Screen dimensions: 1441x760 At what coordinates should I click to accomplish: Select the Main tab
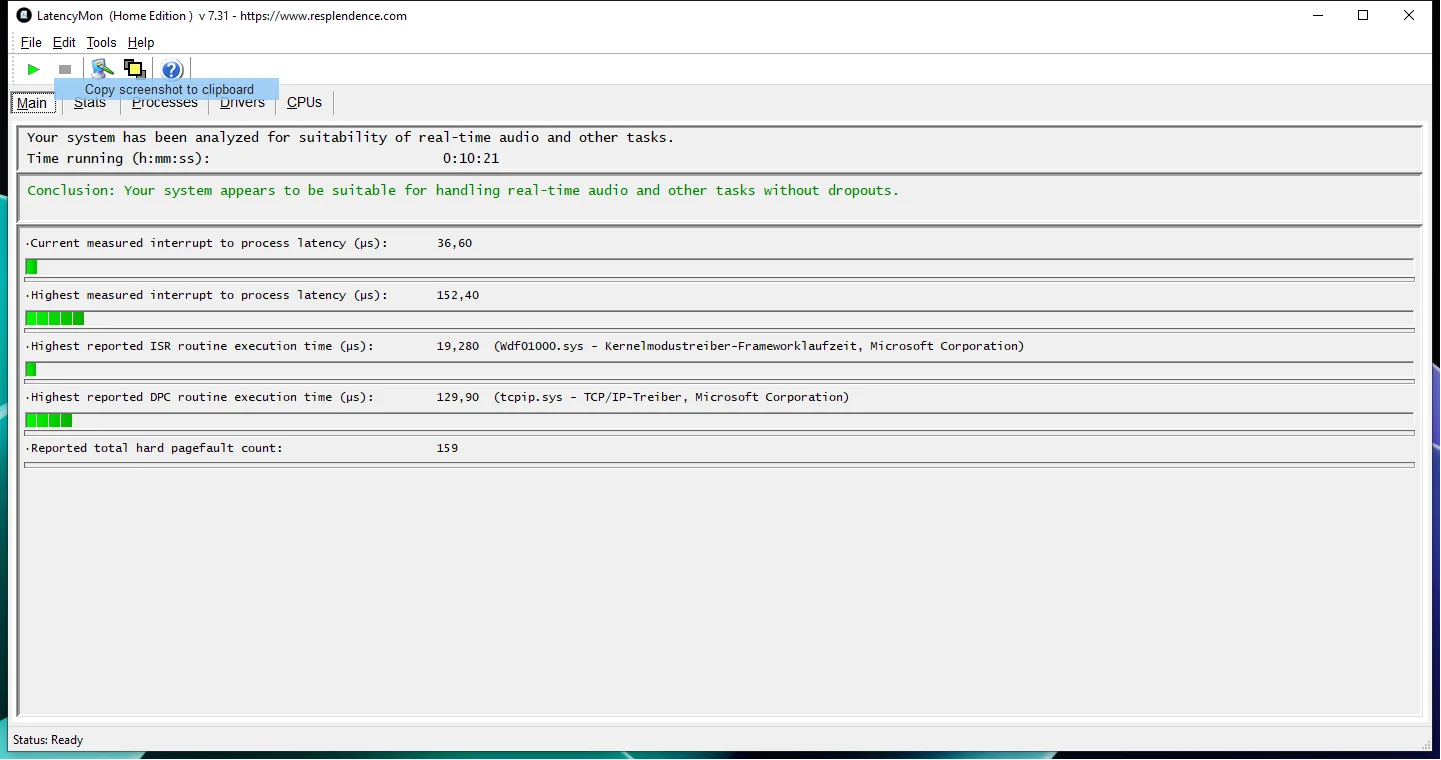click(32, 103)
